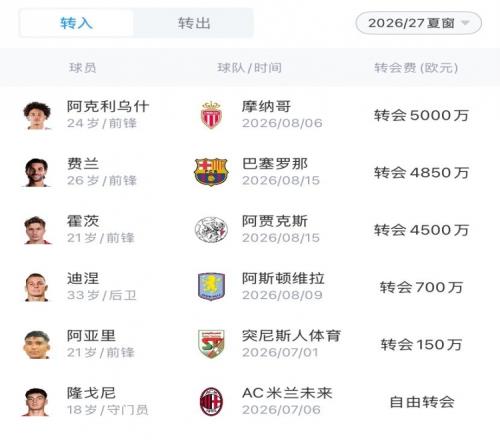Click team name 巴塞罗那

click(275, 164)
